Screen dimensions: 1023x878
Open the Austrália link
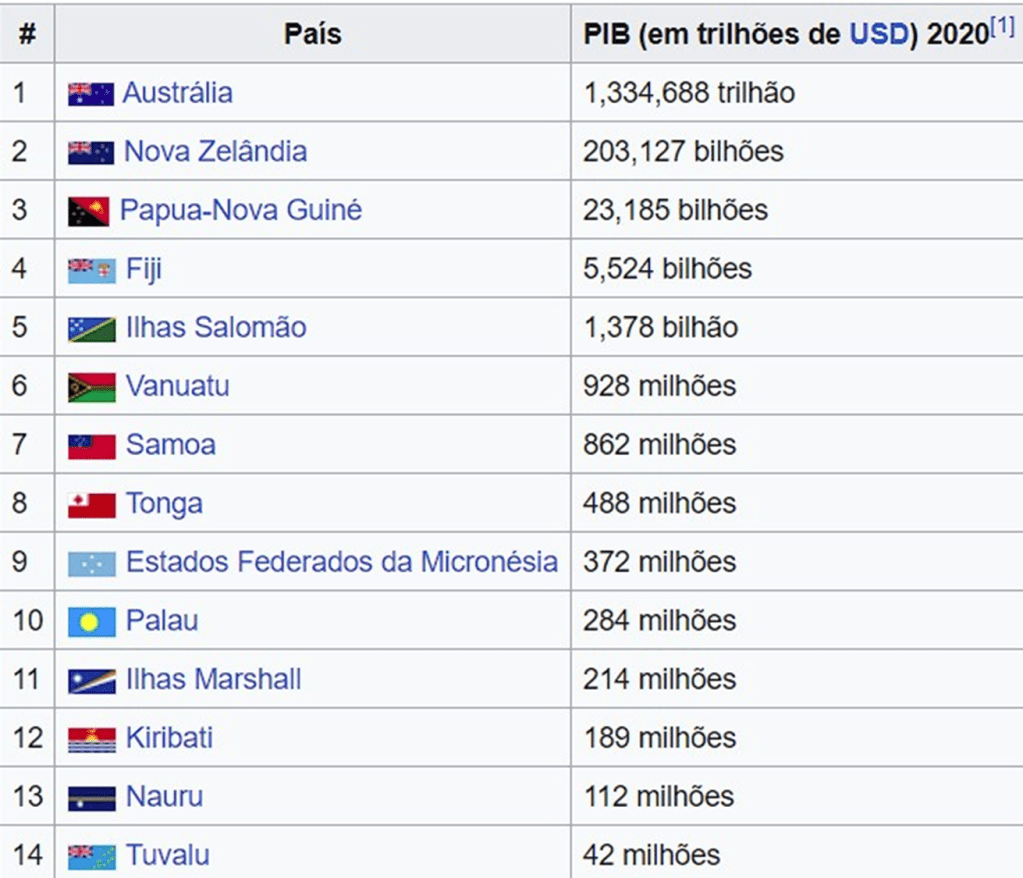click(177, 93)
